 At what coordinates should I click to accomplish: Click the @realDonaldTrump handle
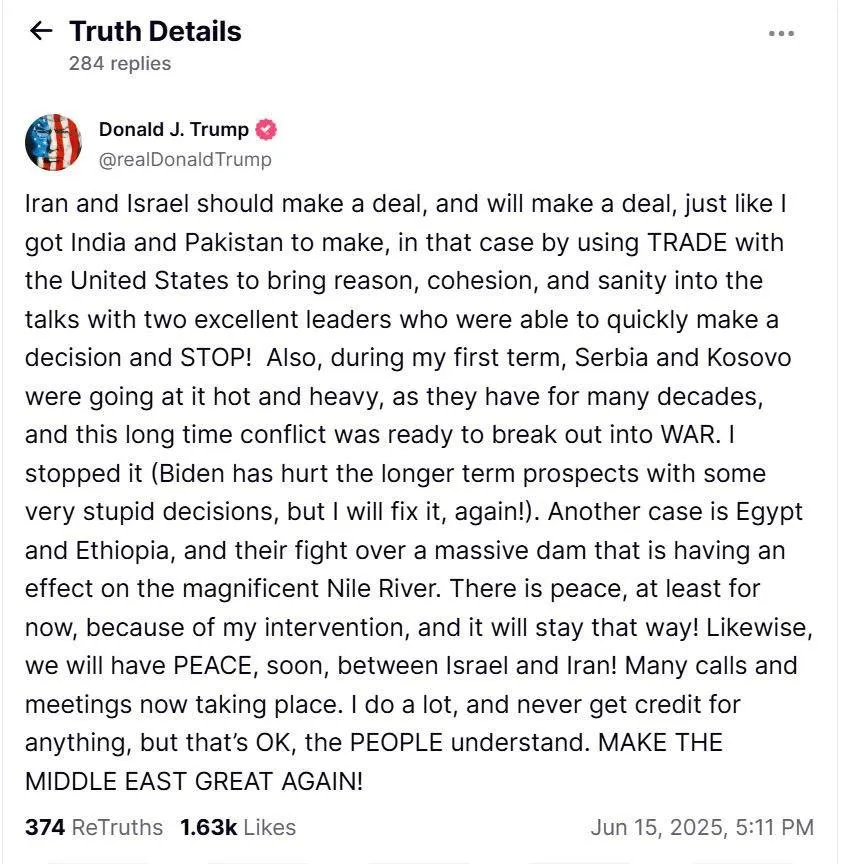[x=185, y=159]
